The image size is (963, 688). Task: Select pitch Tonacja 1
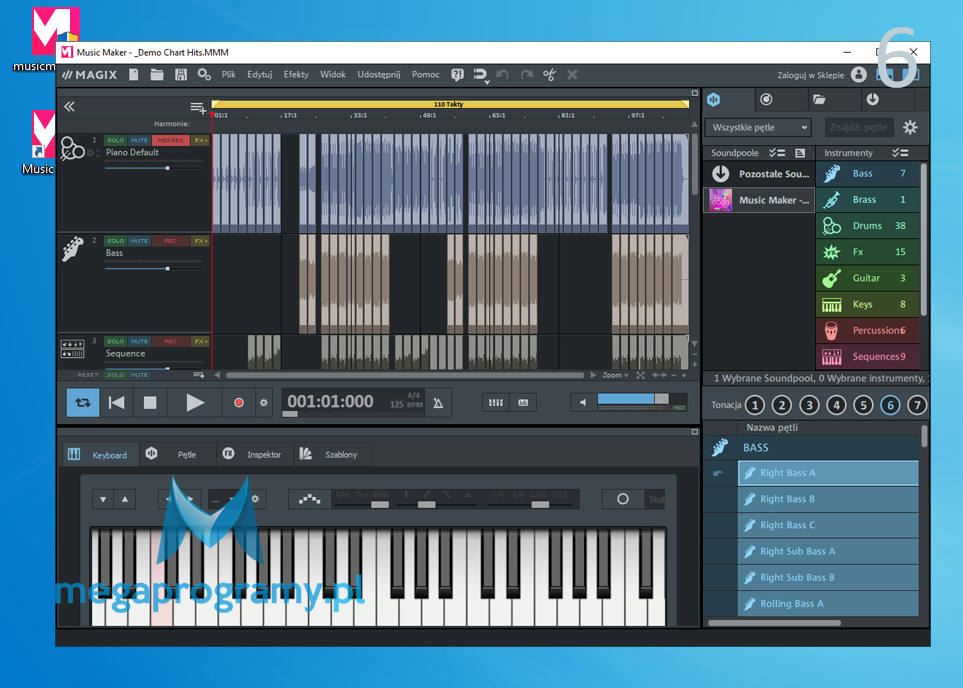[755, 405]
